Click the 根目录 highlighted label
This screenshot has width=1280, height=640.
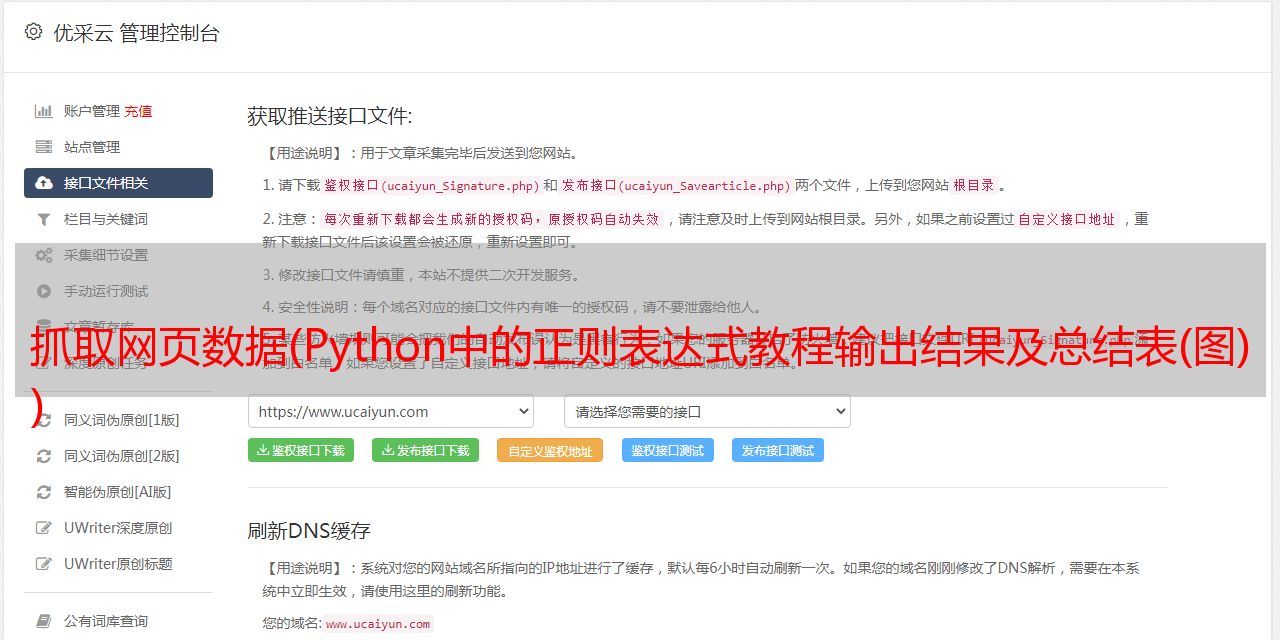[x=974, y=185]
